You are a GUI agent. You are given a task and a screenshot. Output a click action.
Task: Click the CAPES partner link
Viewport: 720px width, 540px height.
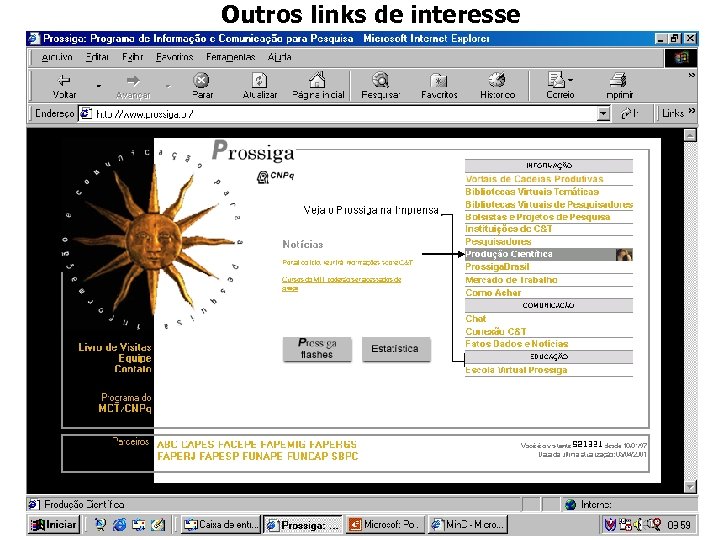point(197,444)
